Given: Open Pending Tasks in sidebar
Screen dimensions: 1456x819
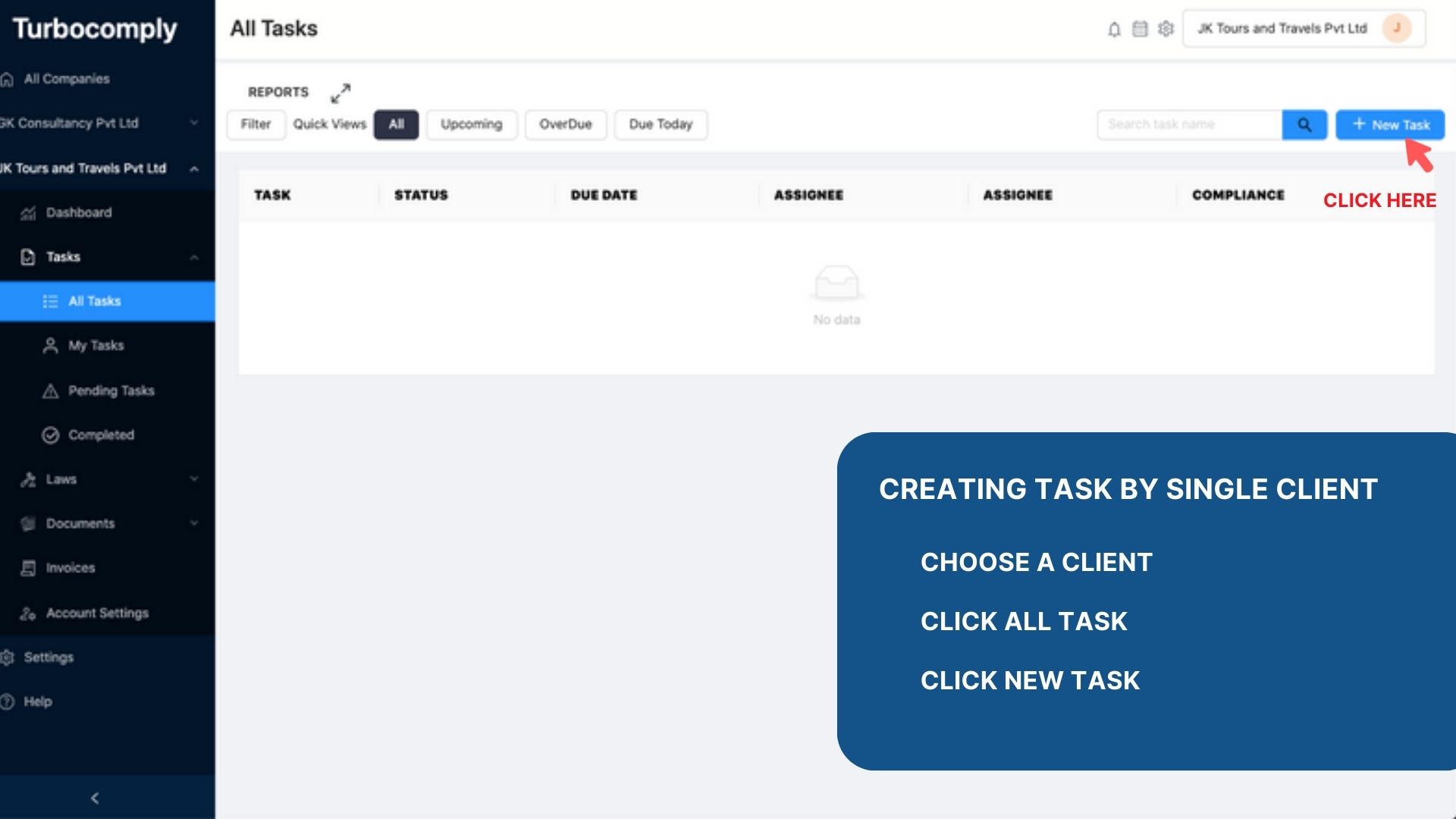Looking at the screenshot, I should tap(111, 391).
